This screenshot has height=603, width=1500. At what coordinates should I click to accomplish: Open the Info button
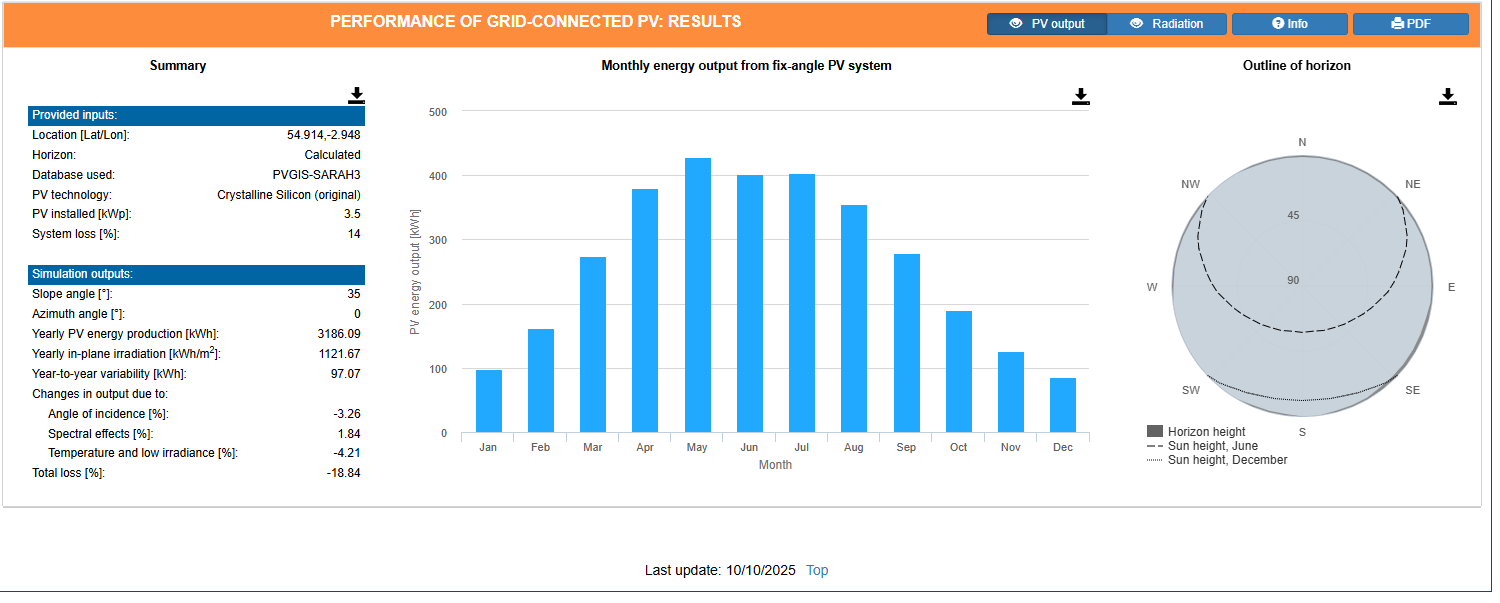(1289, 24)
